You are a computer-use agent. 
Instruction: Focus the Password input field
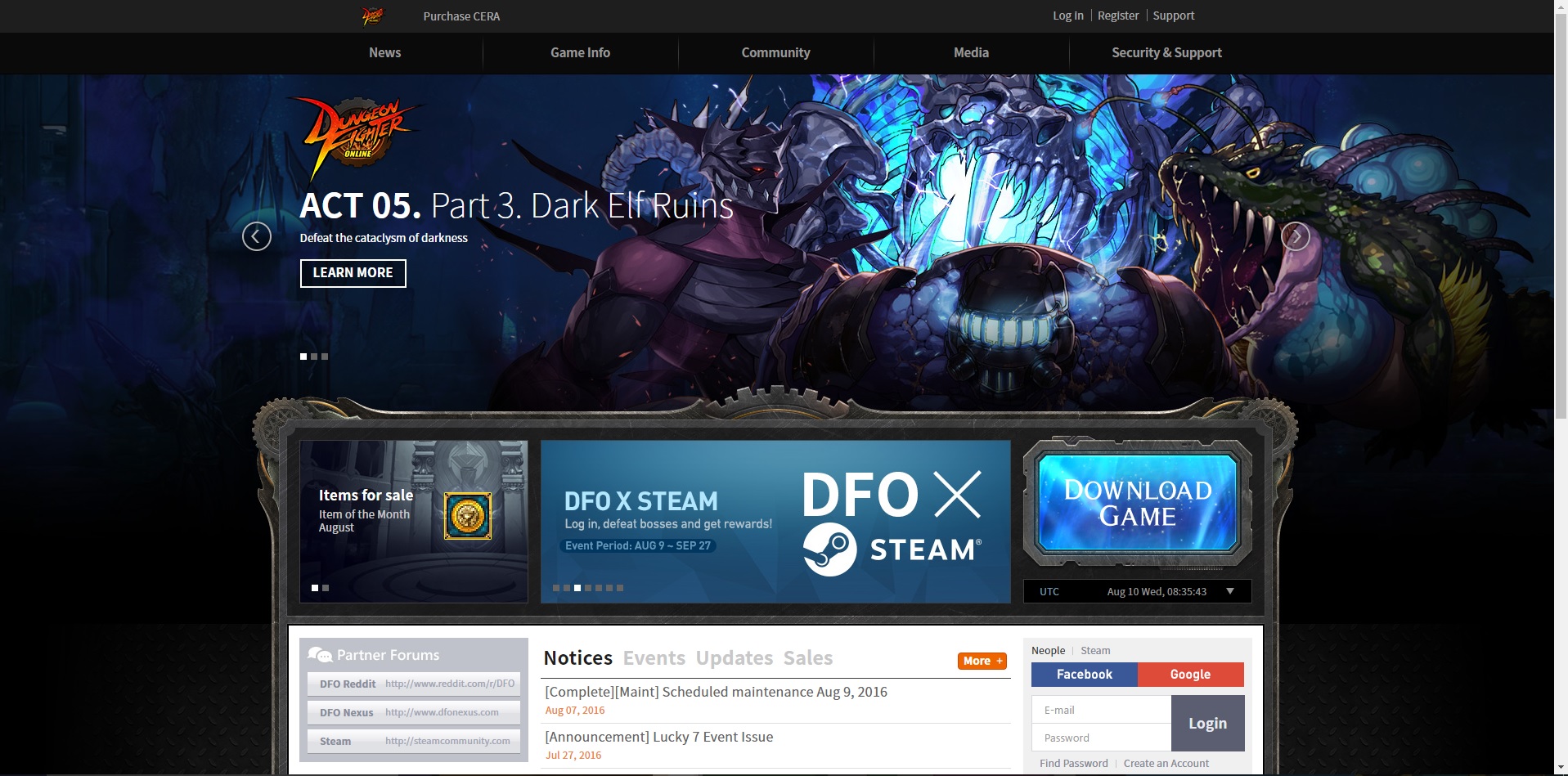1102,738
